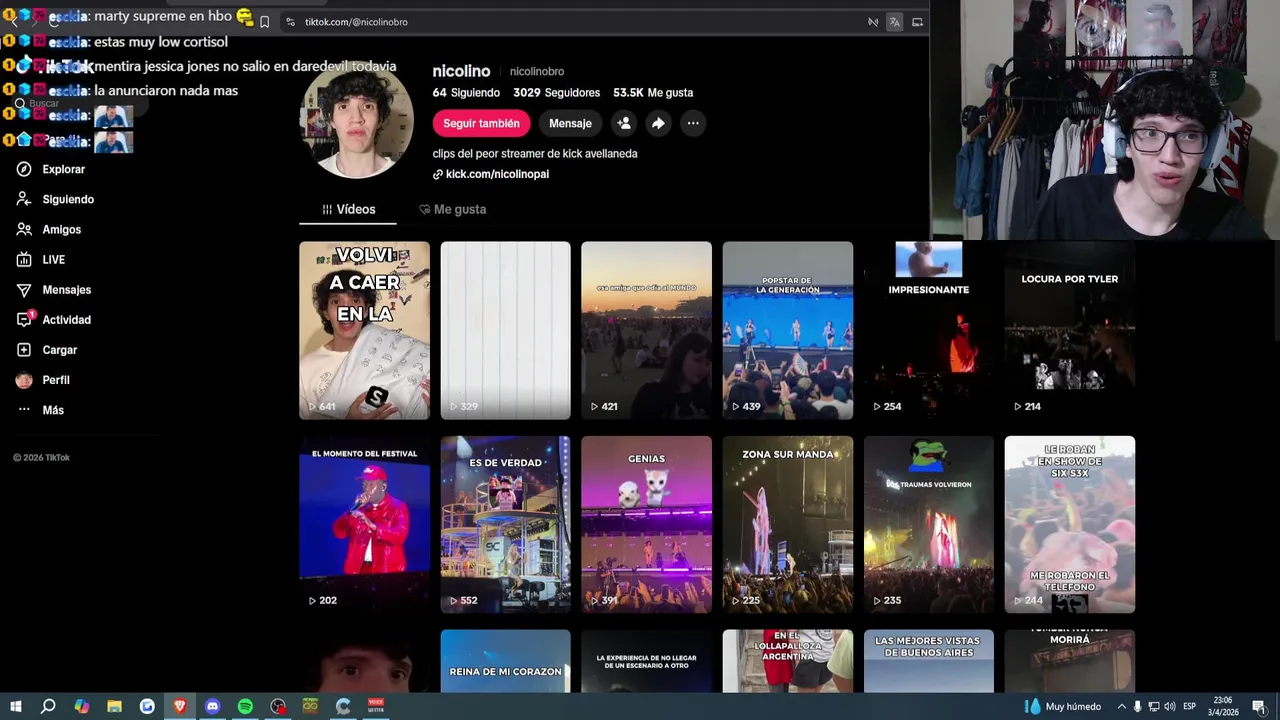Go to LIVE in the sidebar
The width and height of the screenshot is (1280, 720).
tap(42, 259)
